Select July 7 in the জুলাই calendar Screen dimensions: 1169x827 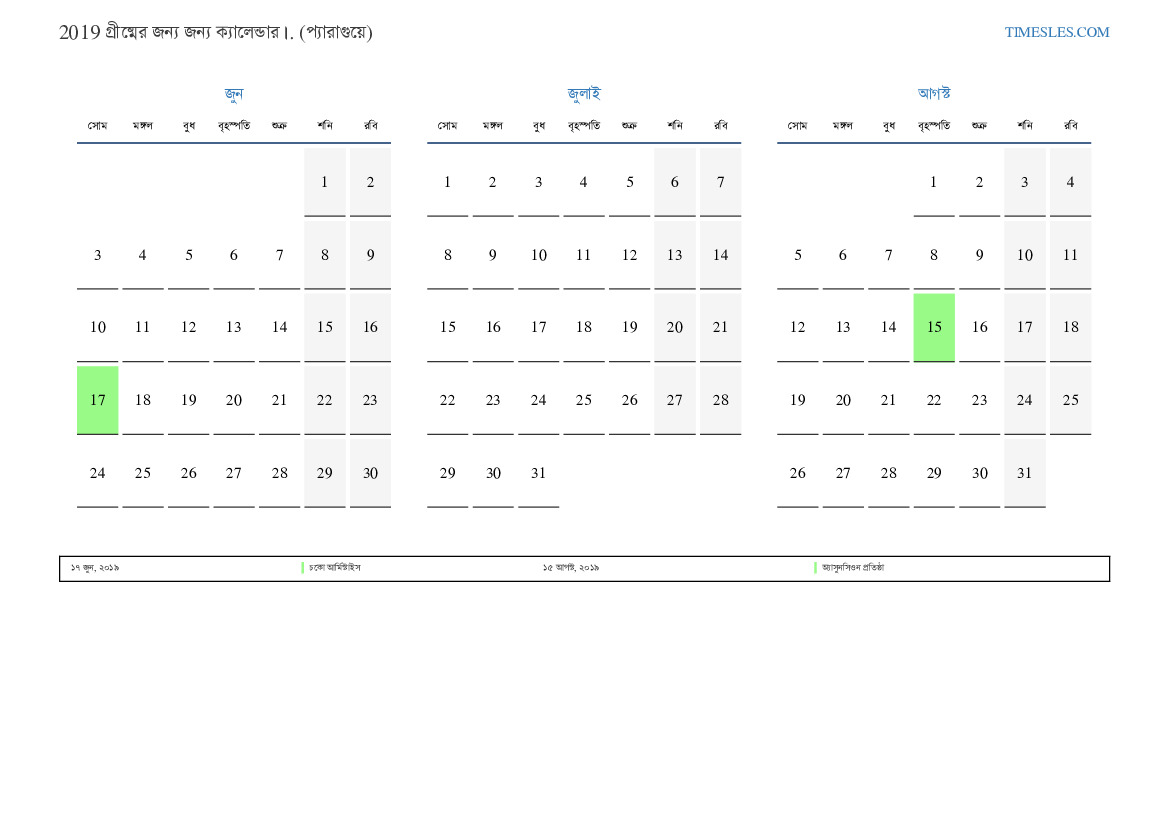pos(720,182)
